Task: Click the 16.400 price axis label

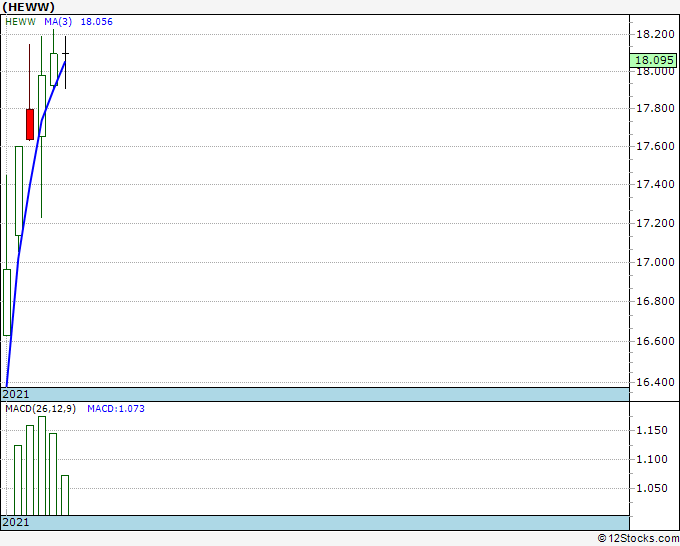Action: tap(655, 382)
